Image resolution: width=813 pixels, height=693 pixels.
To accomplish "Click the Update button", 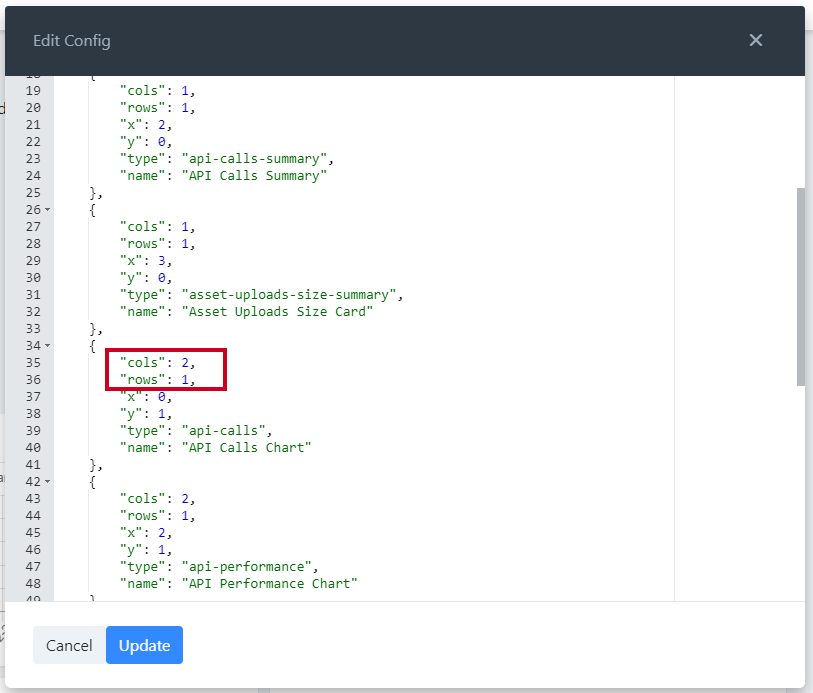I will pos(144,645).
